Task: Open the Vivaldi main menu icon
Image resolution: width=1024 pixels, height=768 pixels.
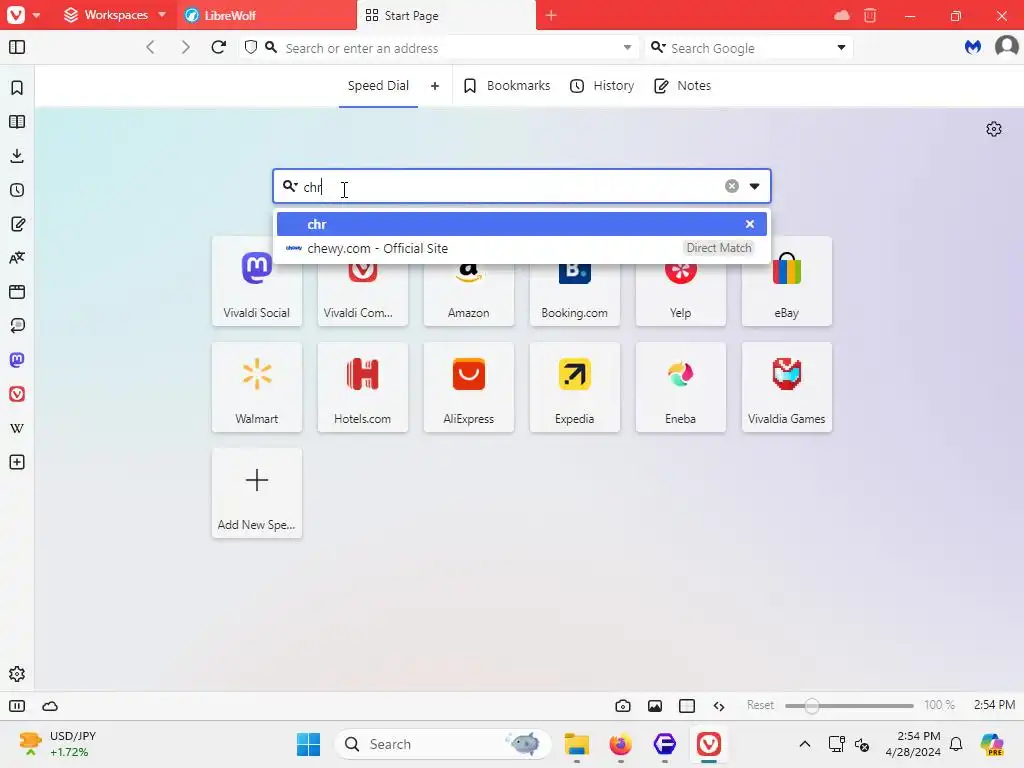Action: pyautogui.click(x=16, y=14)
